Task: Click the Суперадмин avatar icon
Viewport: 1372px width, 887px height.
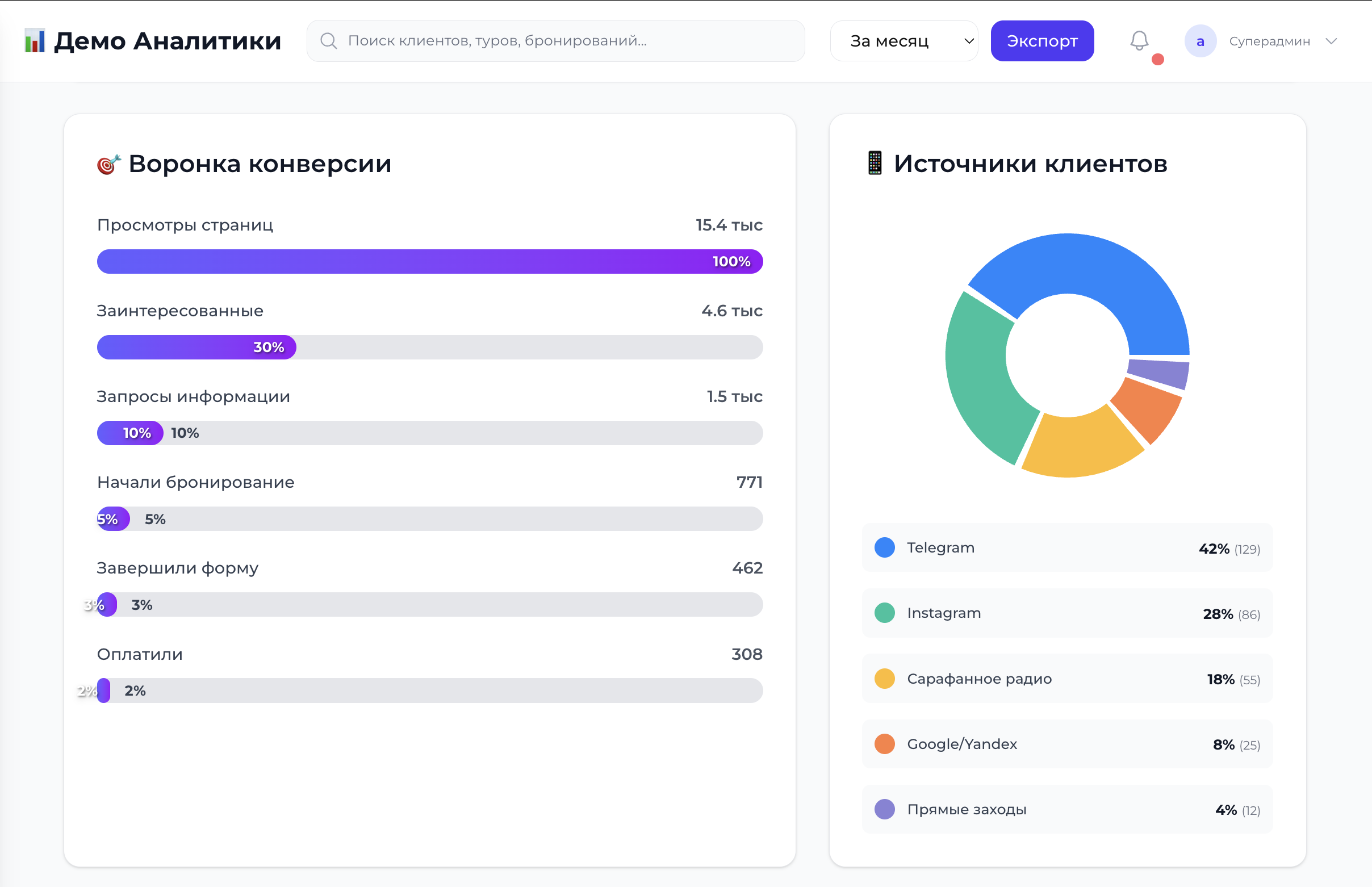Action: [1201, 40]
